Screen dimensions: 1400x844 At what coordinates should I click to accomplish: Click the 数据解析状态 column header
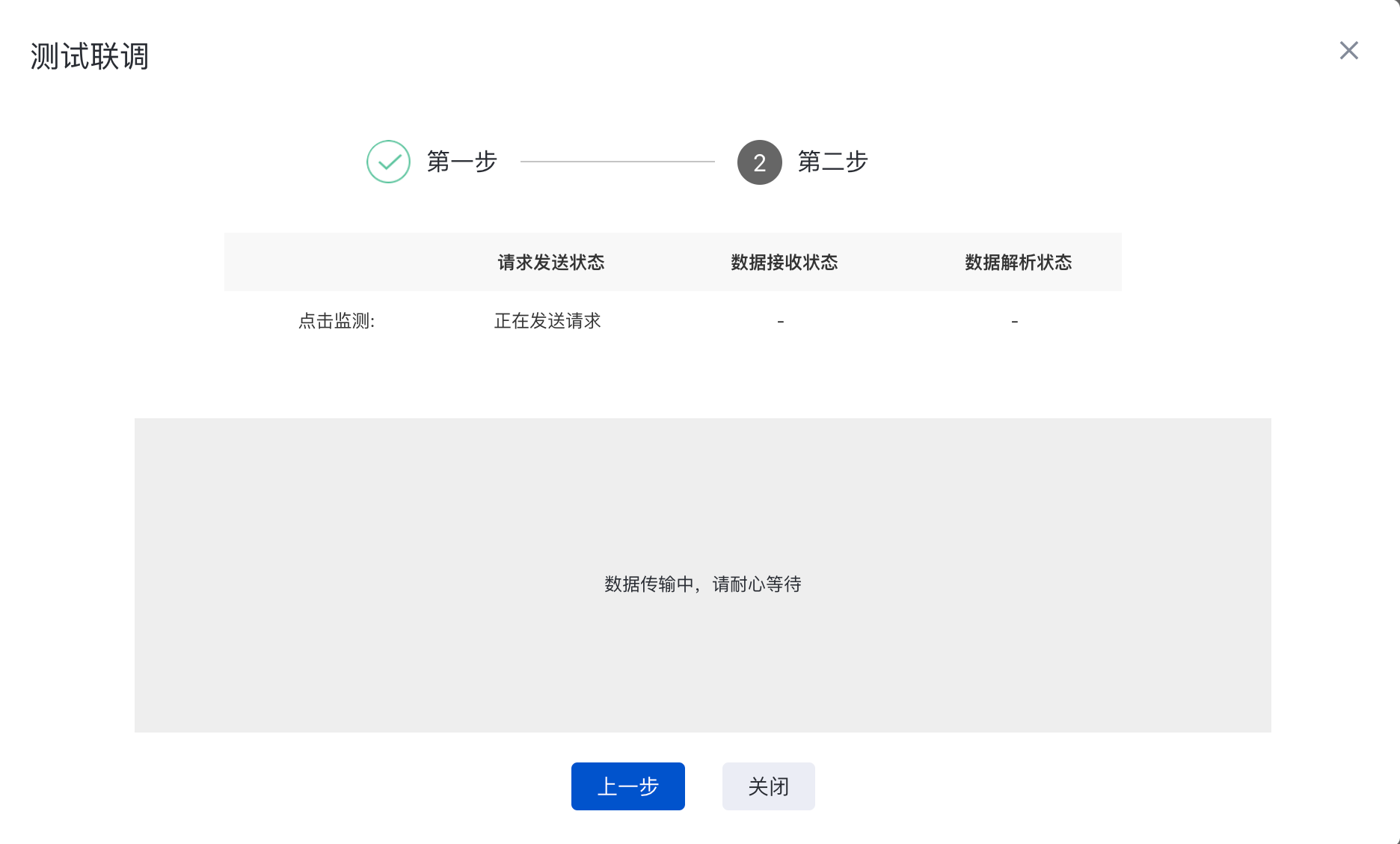(1019, 262)
